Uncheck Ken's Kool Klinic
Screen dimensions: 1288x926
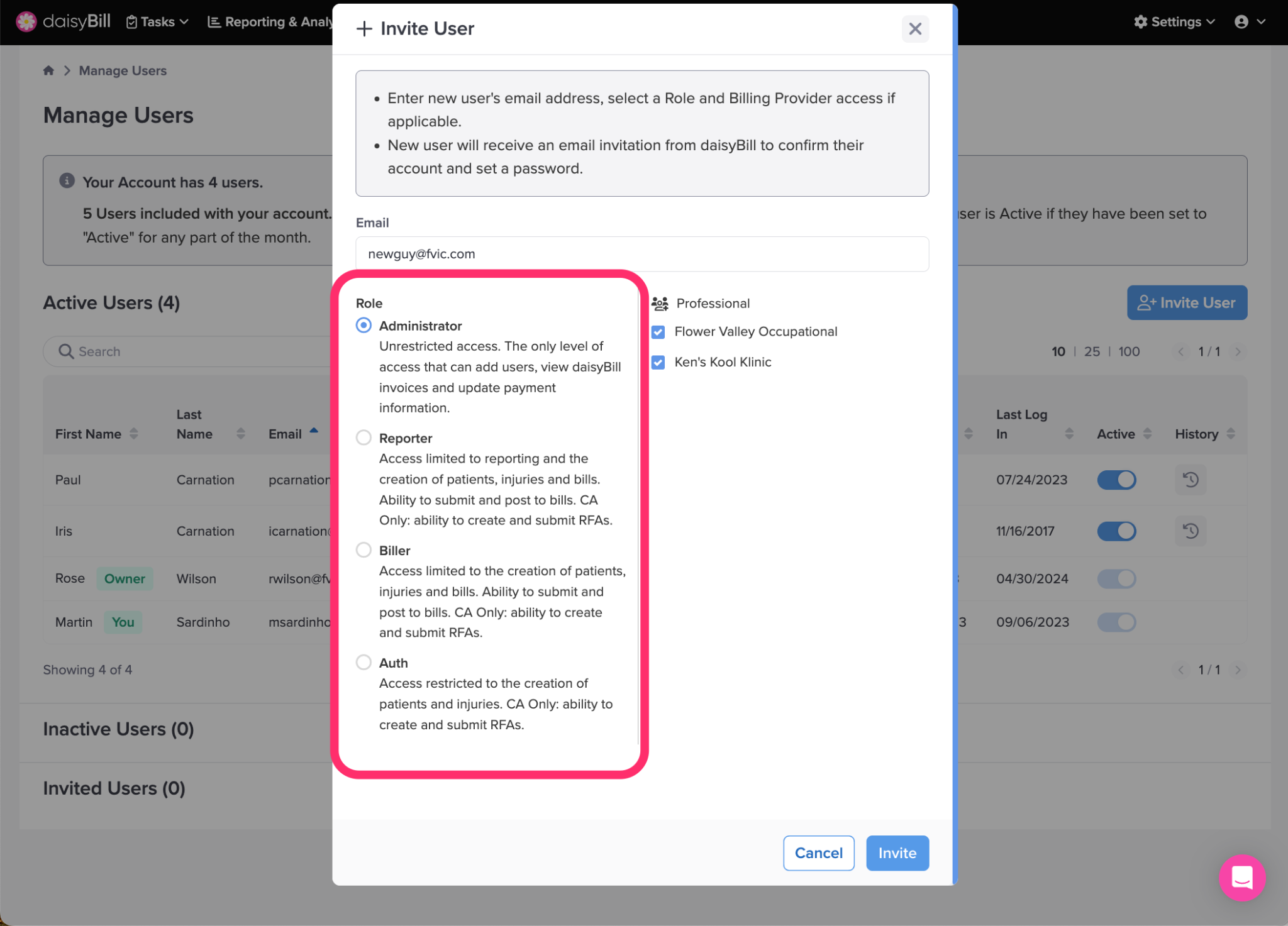point(658,362)
